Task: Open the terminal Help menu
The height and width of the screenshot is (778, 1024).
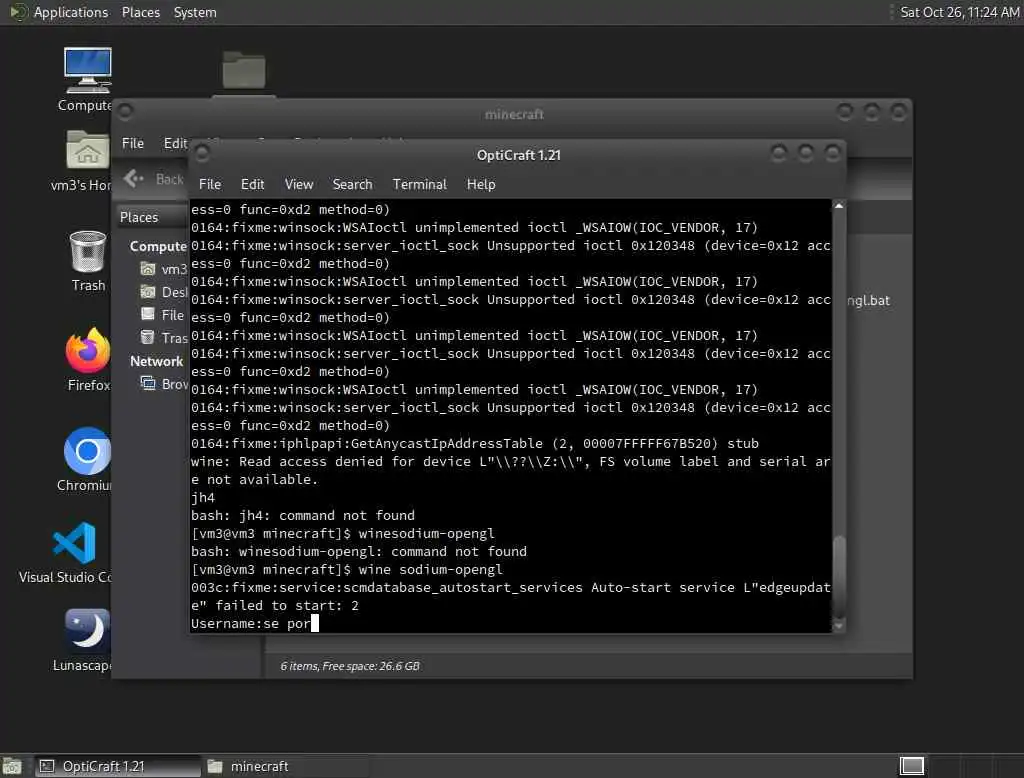Action: pos(481,184)
